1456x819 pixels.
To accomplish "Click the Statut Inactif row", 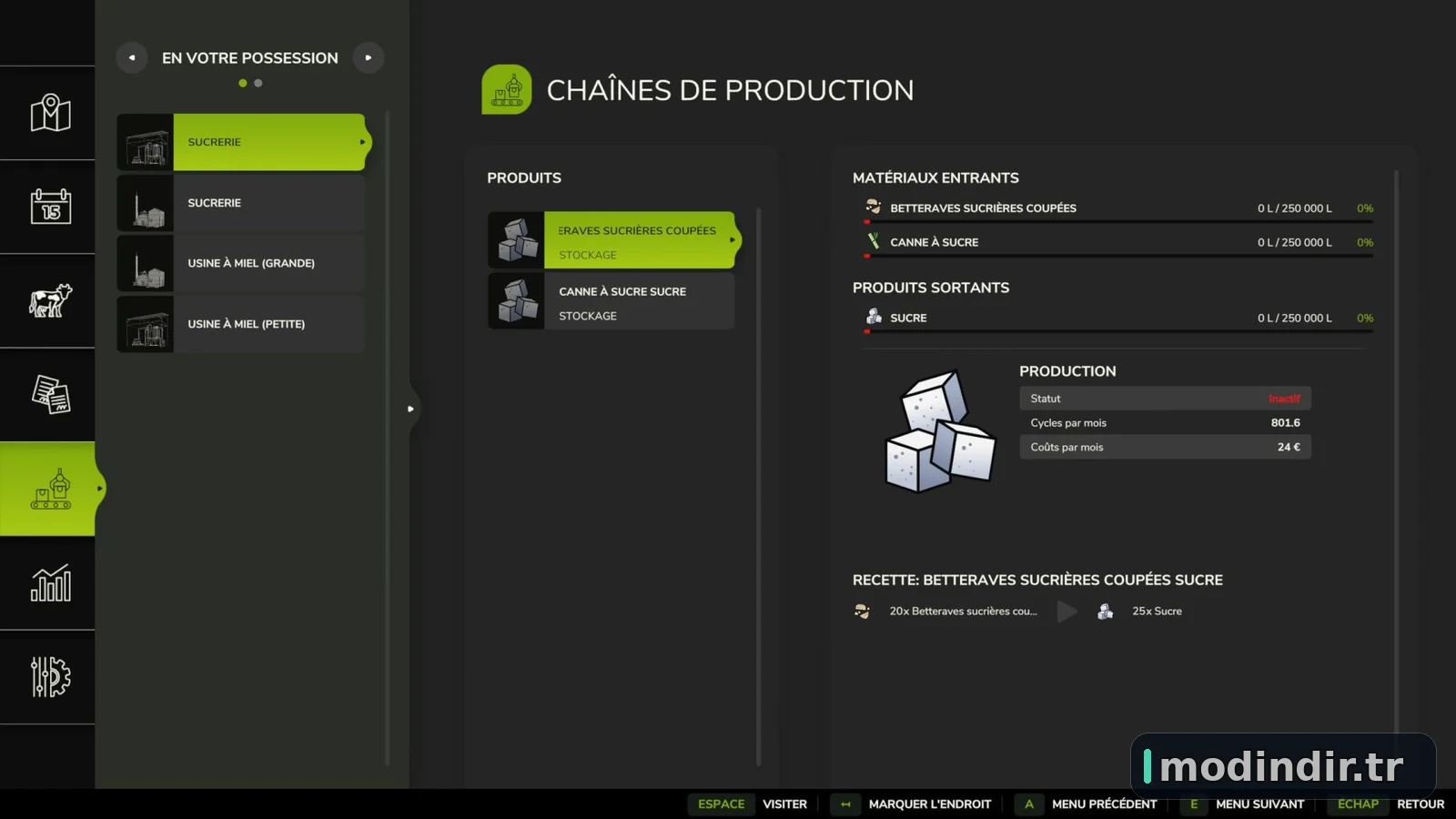I will tap(1165, 399).
